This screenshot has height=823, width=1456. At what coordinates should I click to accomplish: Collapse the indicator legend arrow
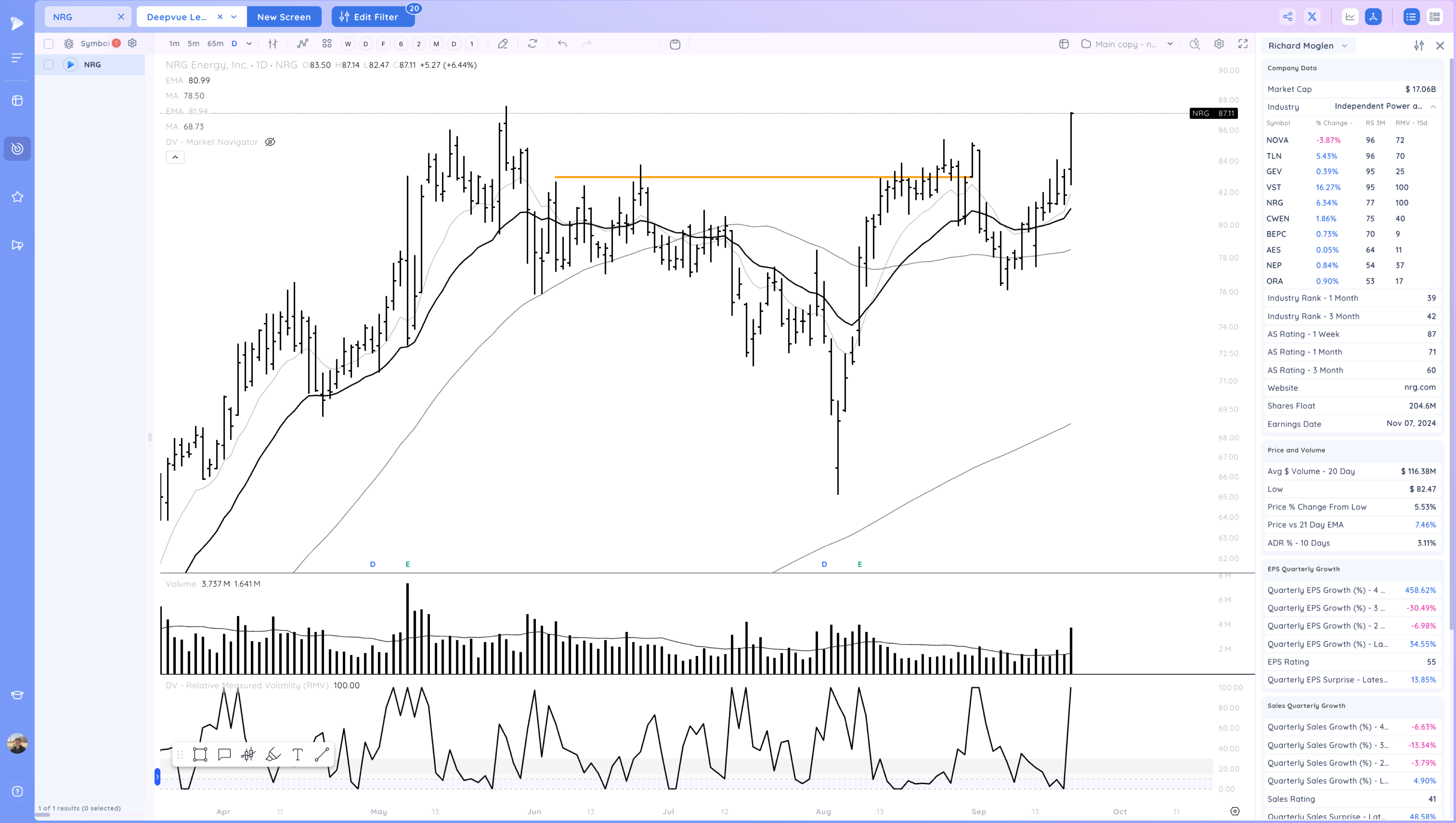point(175,157)
